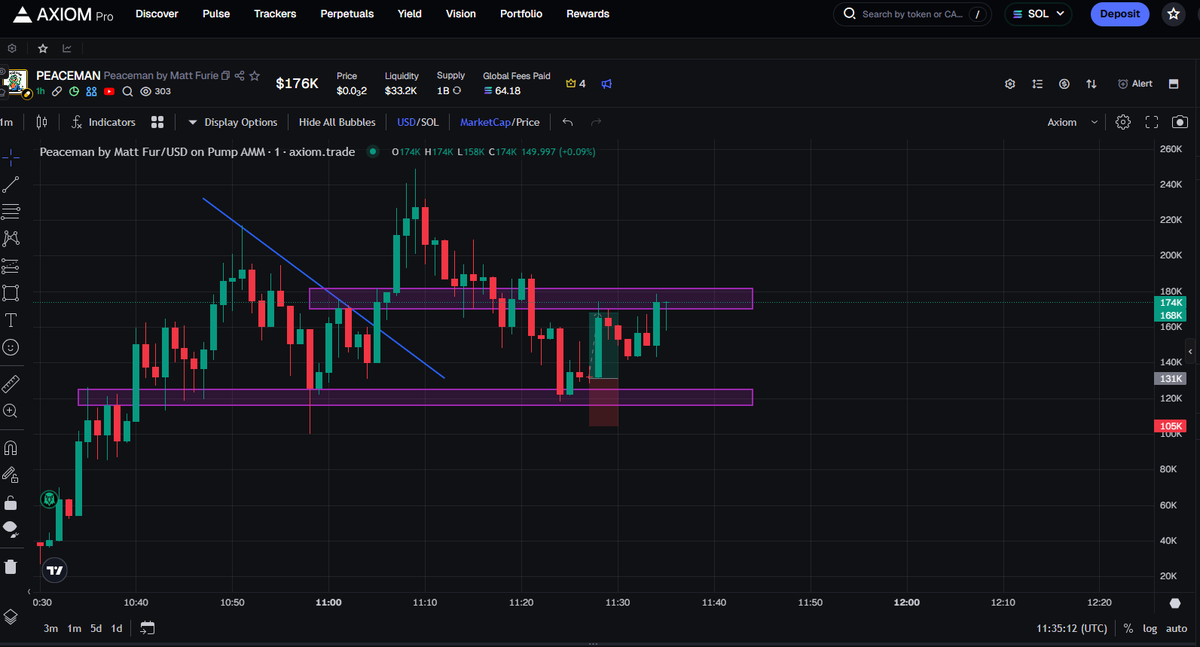Open the Axiom chart source dropdown

point(1072,122)
